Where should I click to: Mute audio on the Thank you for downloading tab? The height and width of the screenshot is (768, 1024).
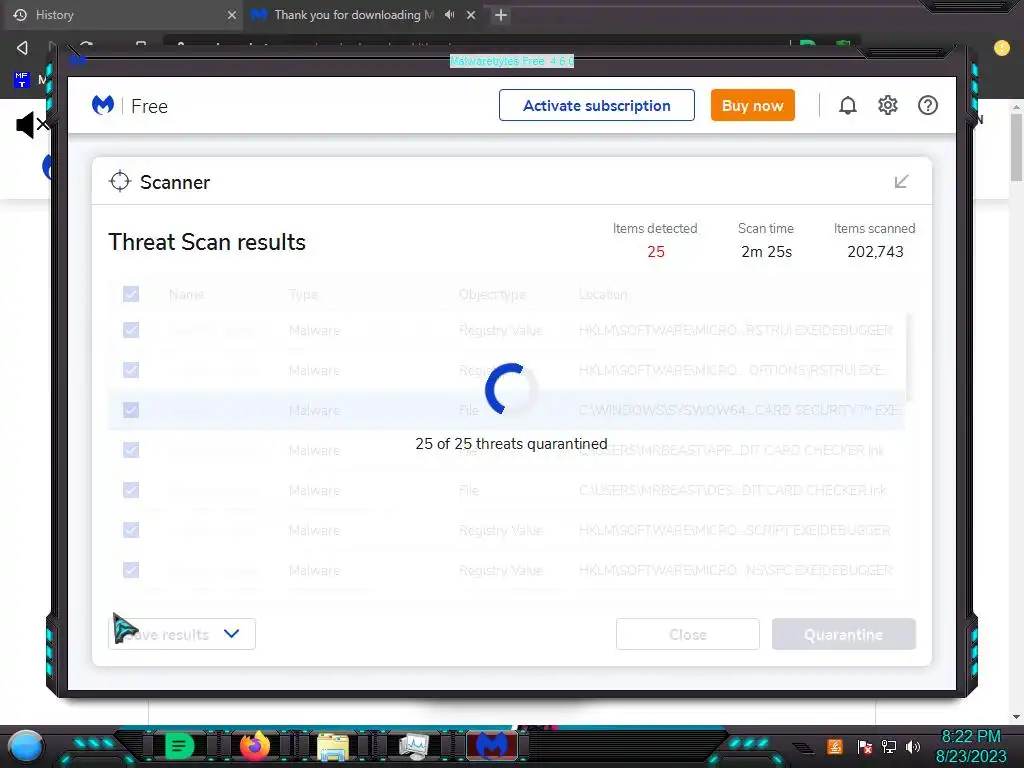click(449, 14)
